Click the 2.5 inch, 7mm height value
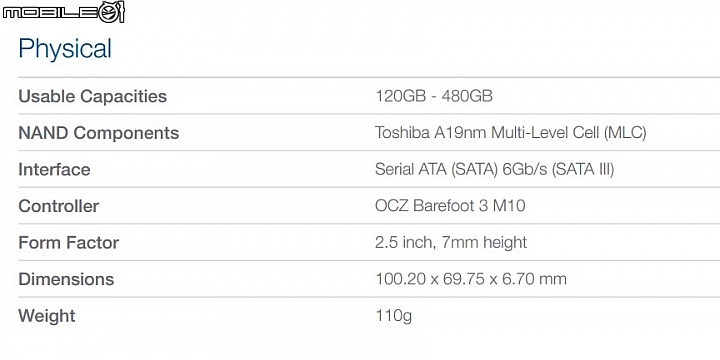Image resolution: width=720 pixels, height=360 pixels. click(x=451, y=242)
